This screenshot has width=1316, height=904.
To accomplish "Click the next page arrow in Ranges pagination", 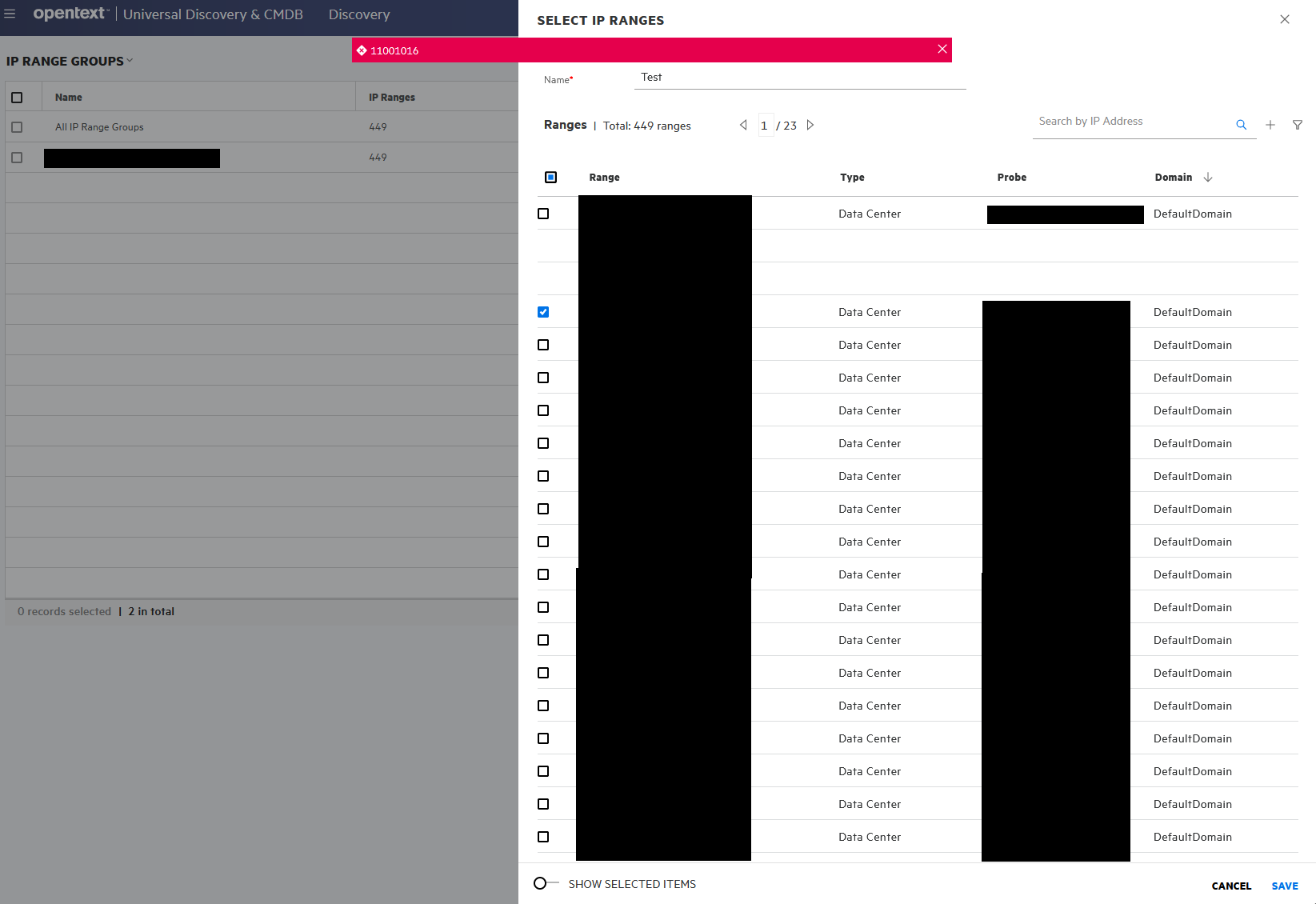I will (810, 125).
